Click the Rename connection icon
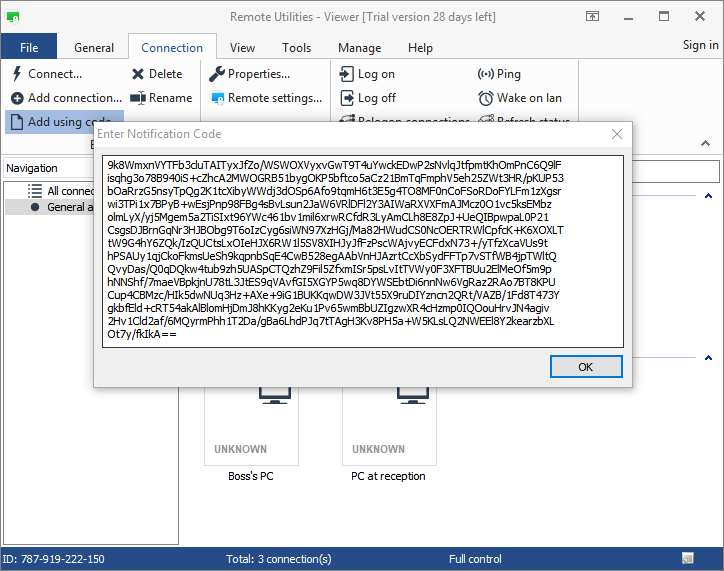This screenshot has width=724, height=571. coord(138,98)
